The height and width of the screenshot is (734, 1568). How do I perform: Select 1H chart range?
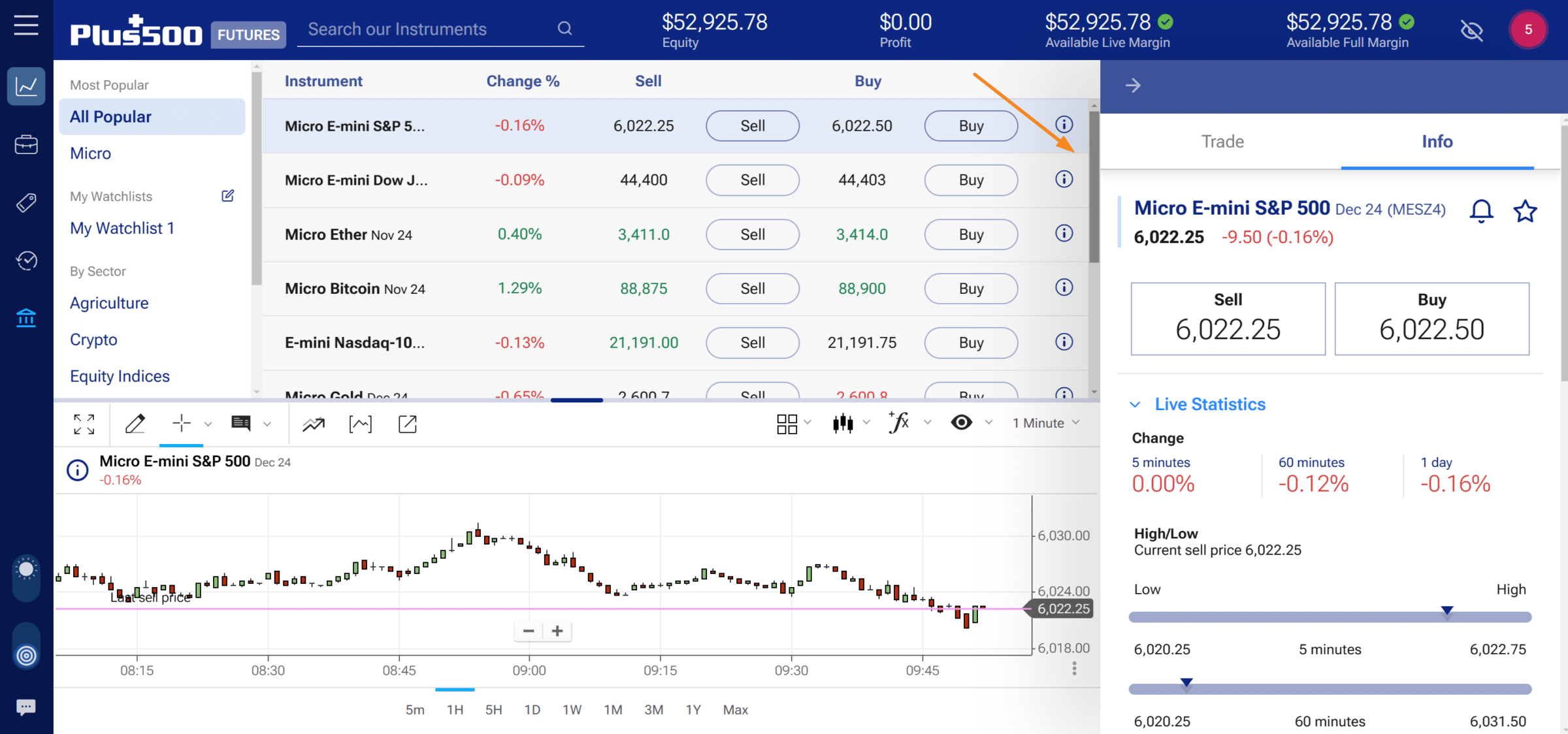pos(455,710)
